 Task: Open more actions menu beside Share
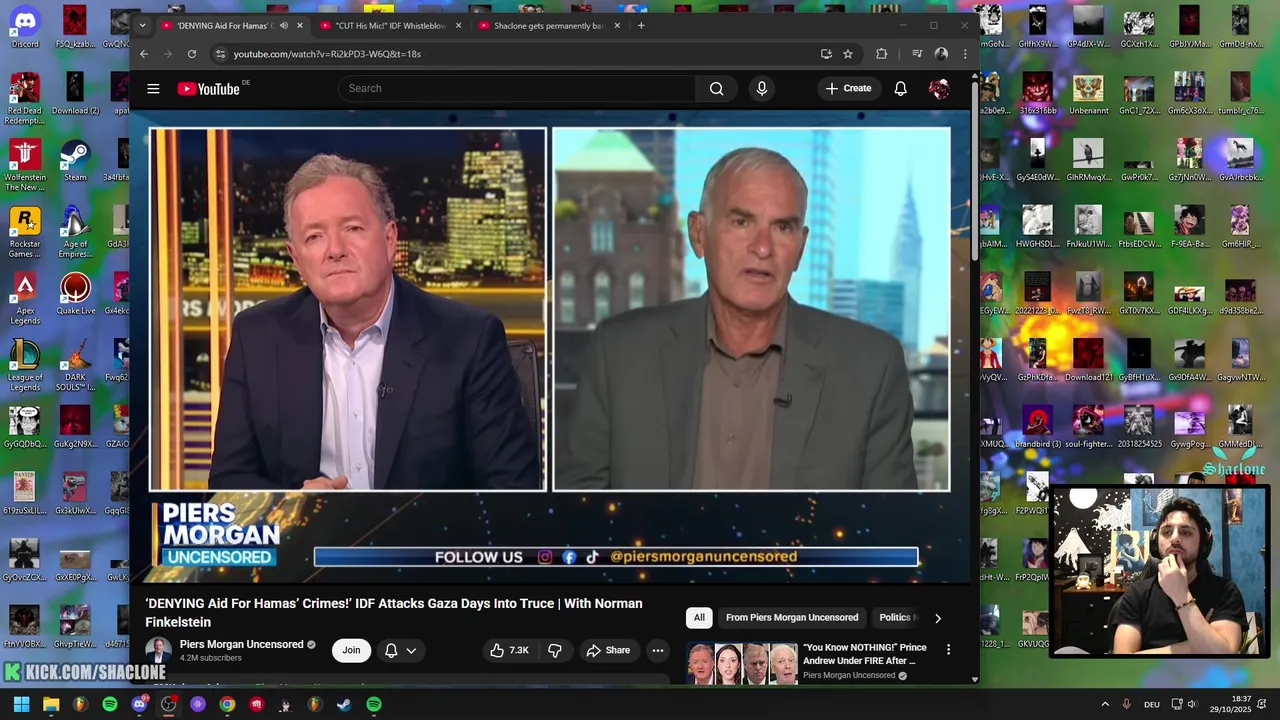657,650
